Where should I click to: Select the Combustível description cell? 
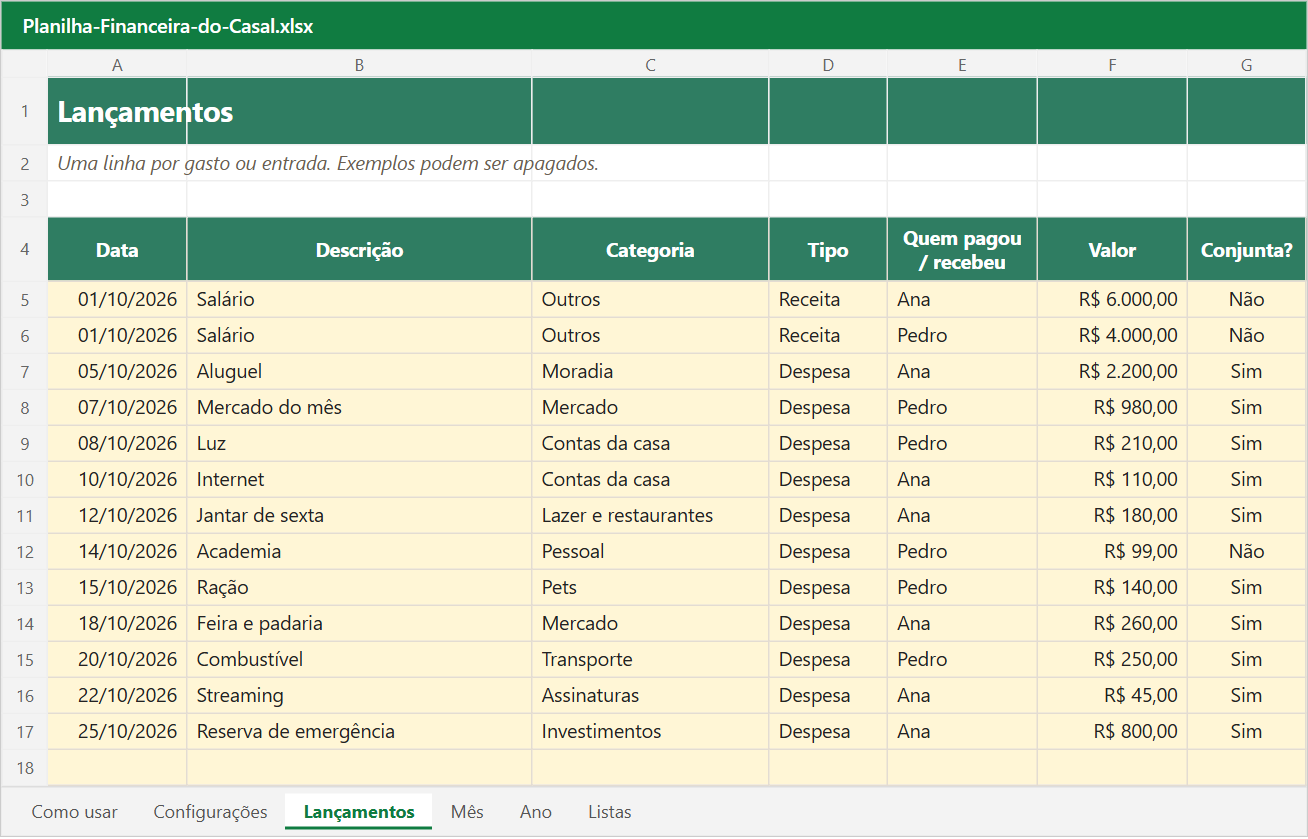359,660
